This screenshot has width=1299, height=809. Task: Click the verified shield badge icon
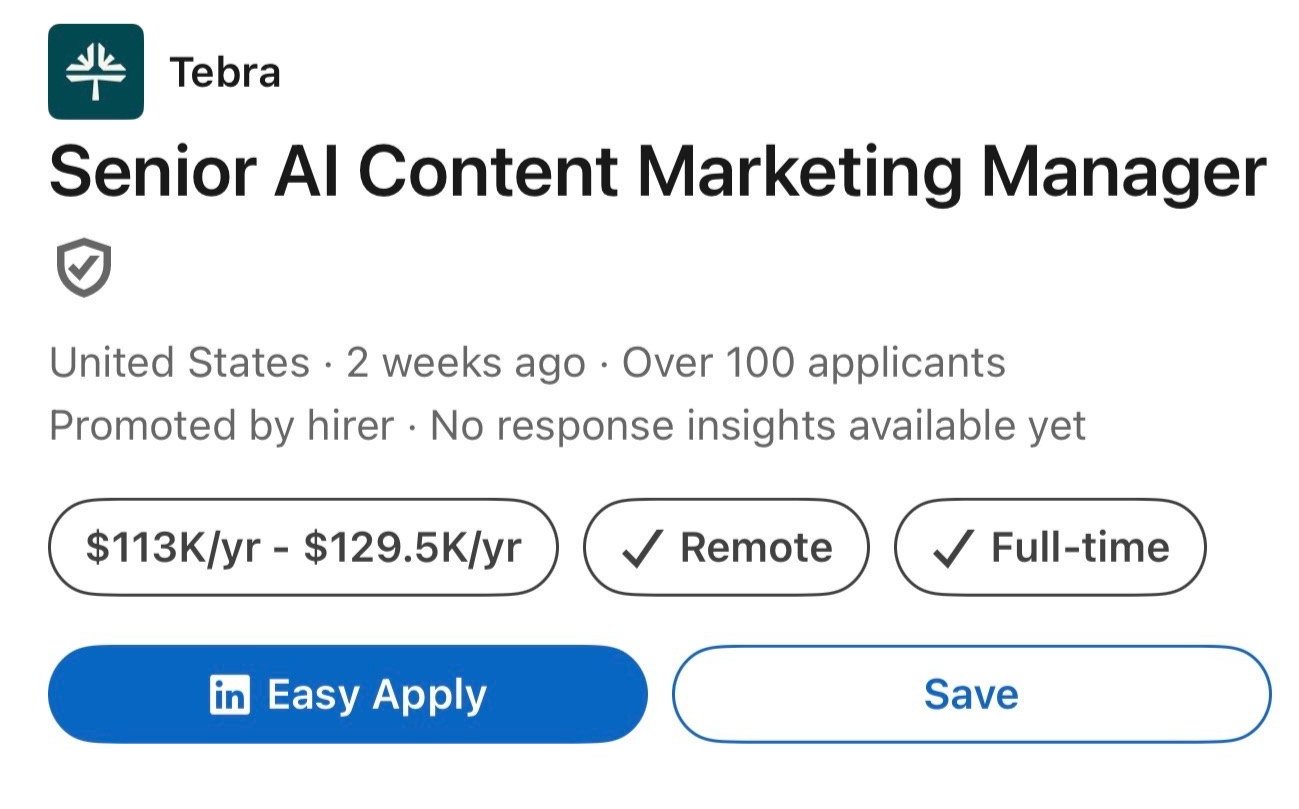pos(83,269)
